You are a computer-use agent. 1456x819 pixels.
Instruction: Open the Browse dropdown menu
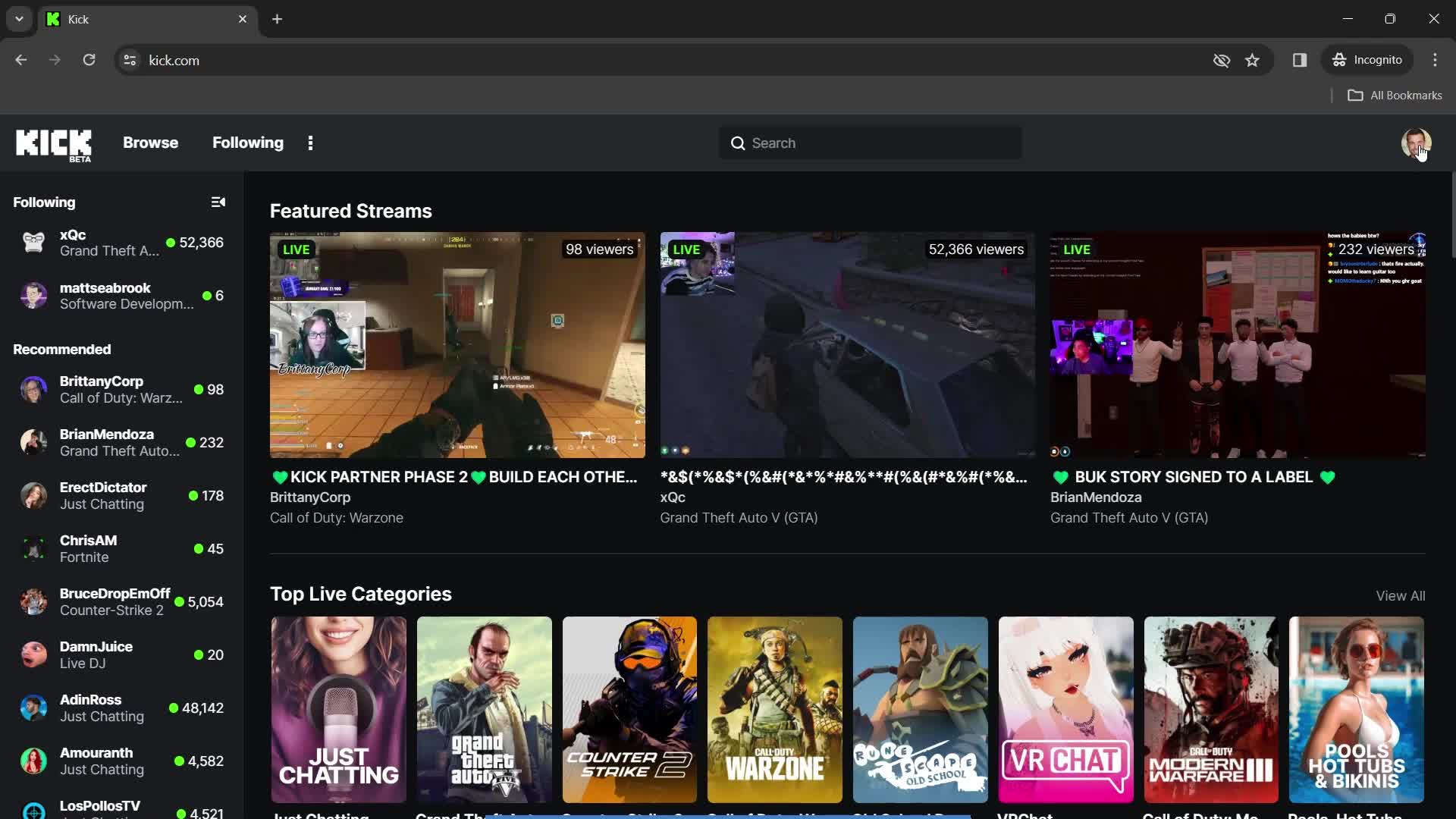150,142
